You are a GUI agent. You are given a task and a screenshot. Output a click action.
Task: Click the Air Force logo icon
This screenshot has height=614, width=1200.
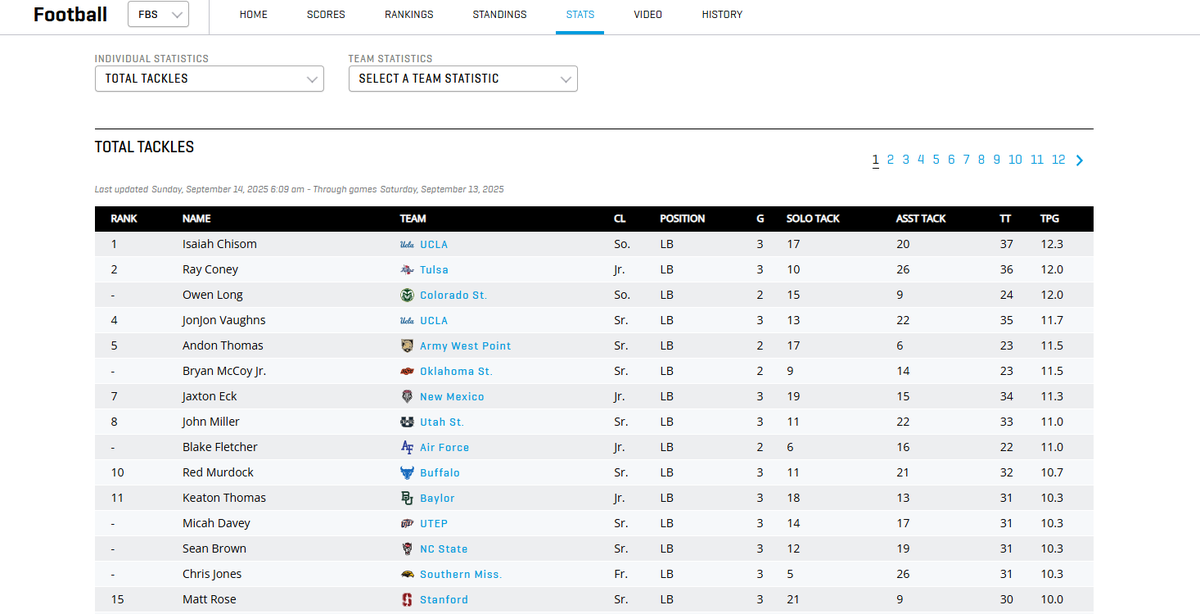407,447
